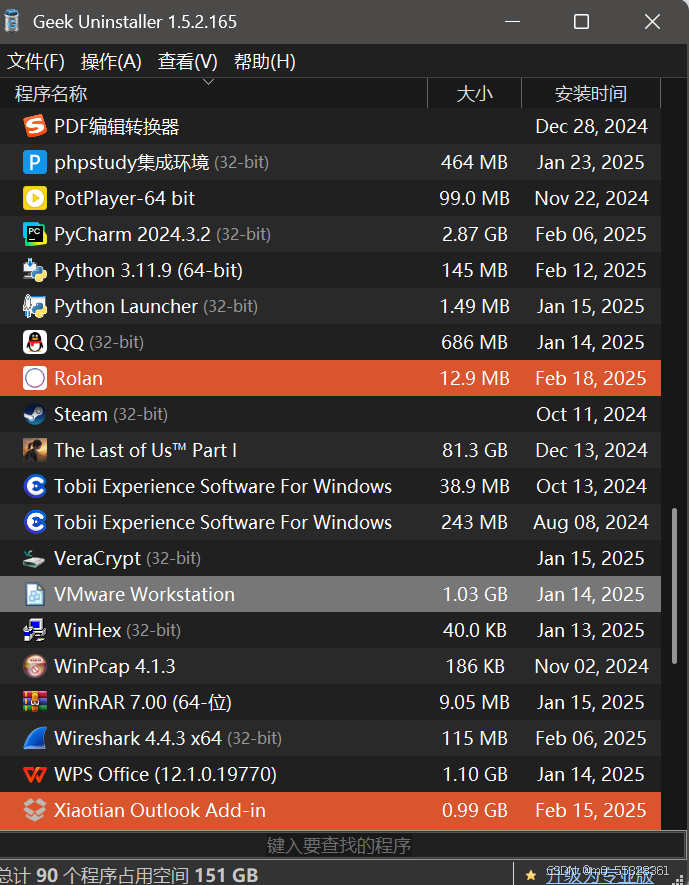Open the 操作(A) menu
689x885 pixels.
[111, 62]
